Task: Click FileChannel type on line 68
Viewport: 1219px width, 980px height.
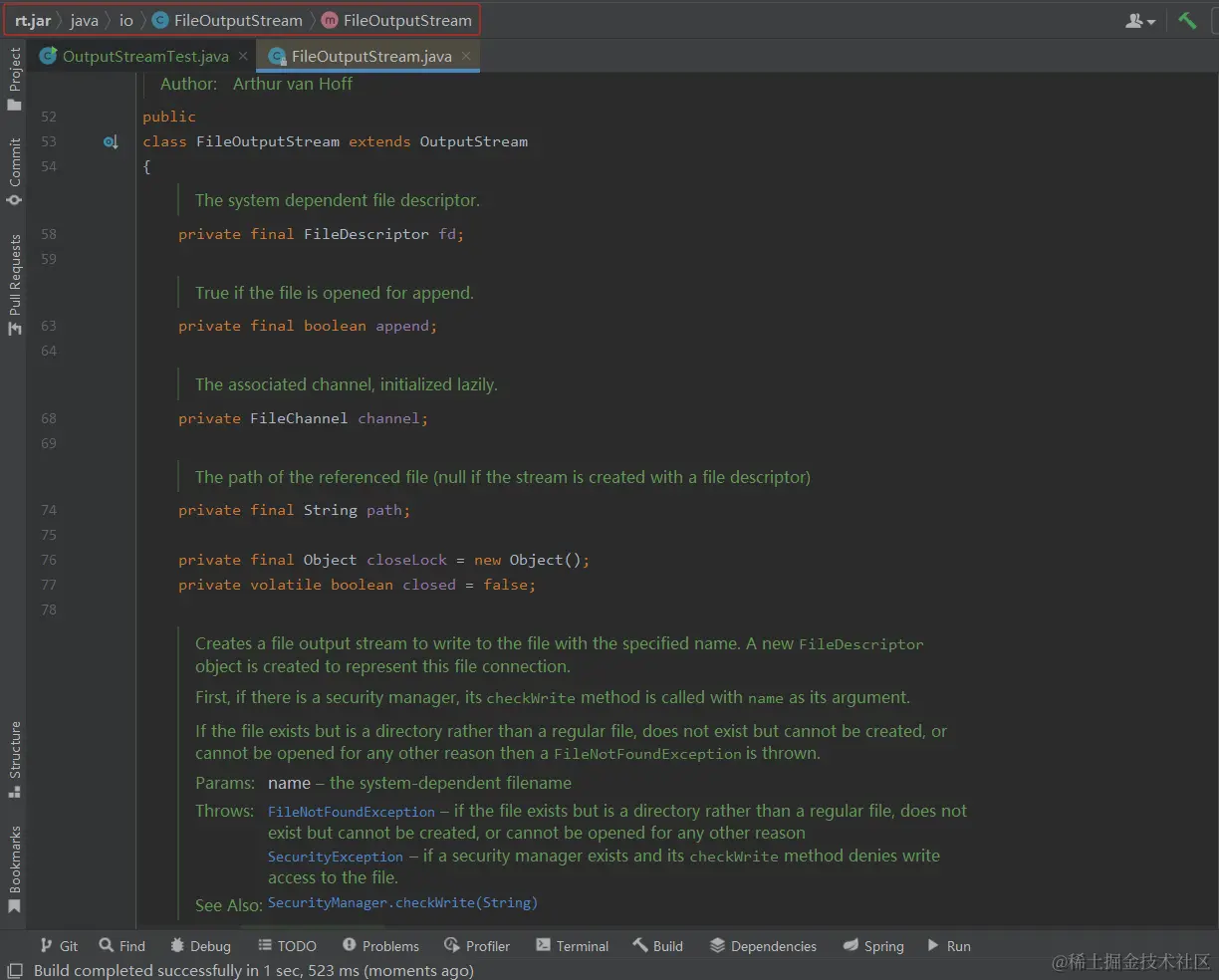Action: [x=299, y=418]
